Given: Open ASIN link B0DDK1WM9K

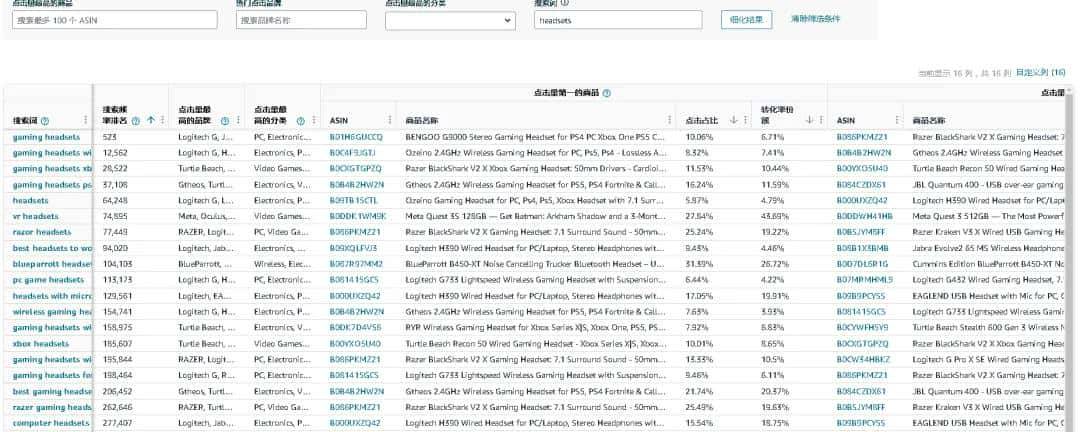Looking at the screenshot, I should pos(358,216).
